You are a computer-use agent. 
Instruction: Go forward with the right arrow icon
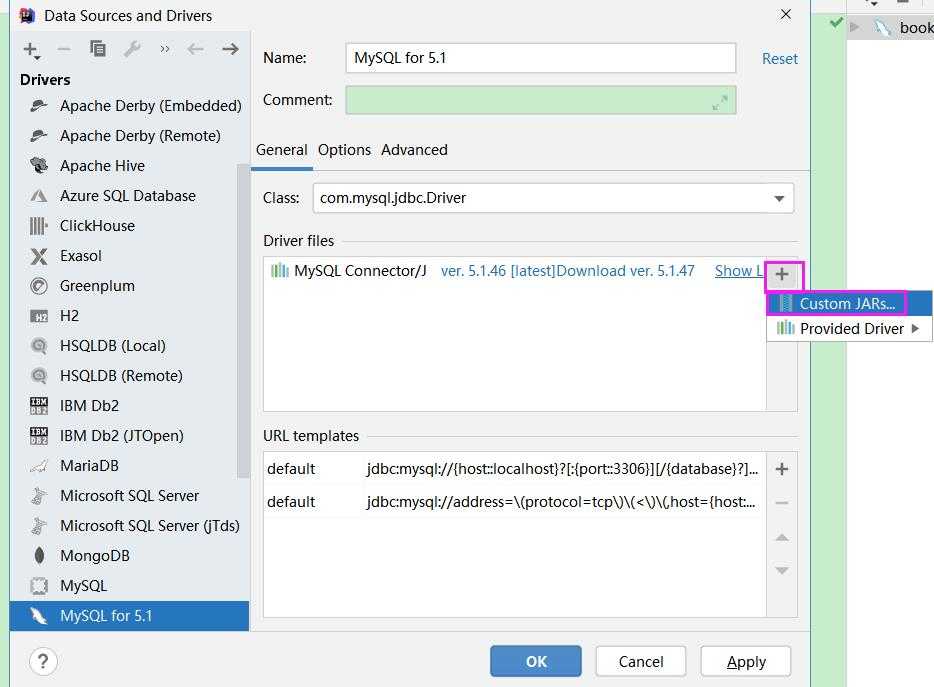point(230,49)
